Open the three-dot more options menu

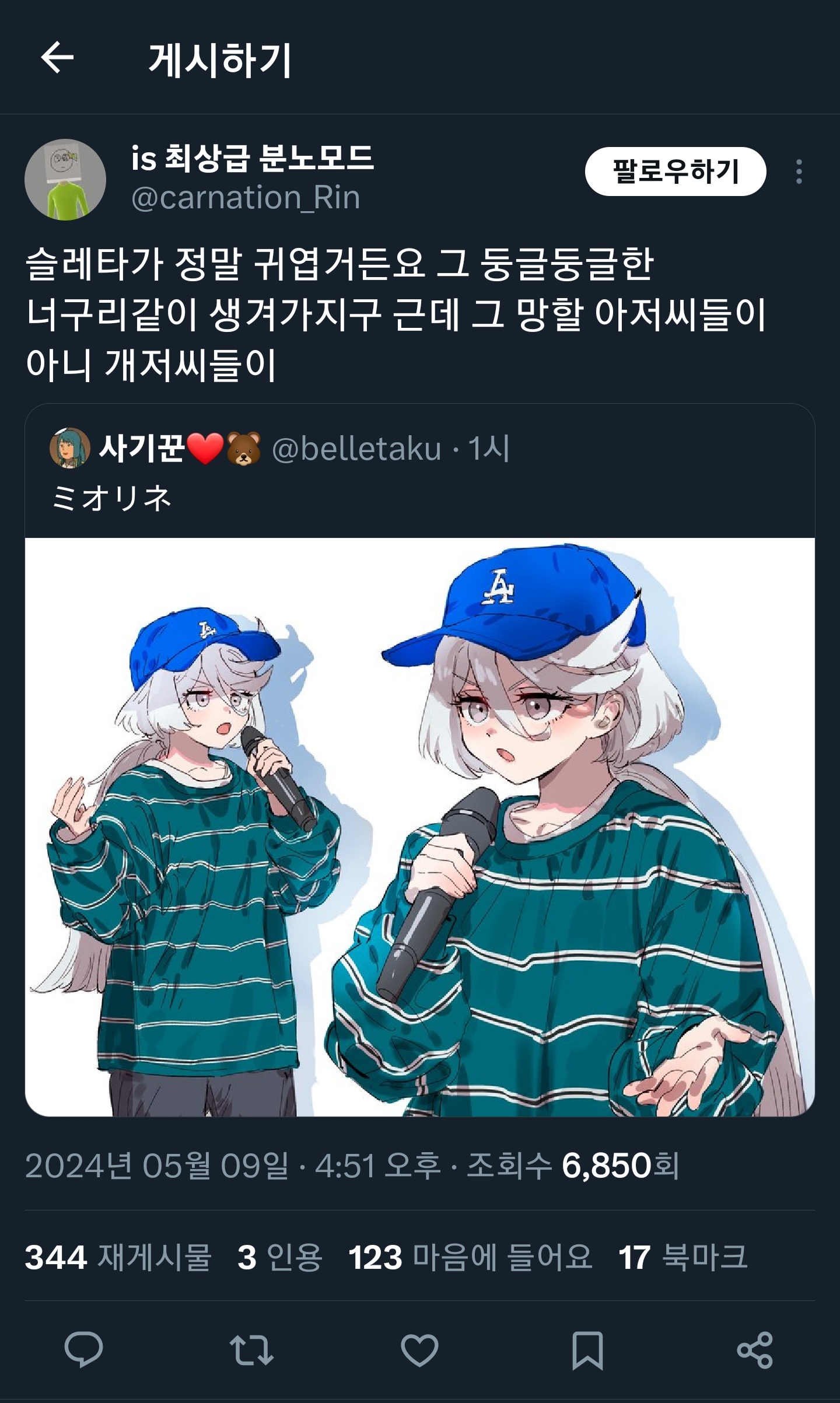pos(799,172)
